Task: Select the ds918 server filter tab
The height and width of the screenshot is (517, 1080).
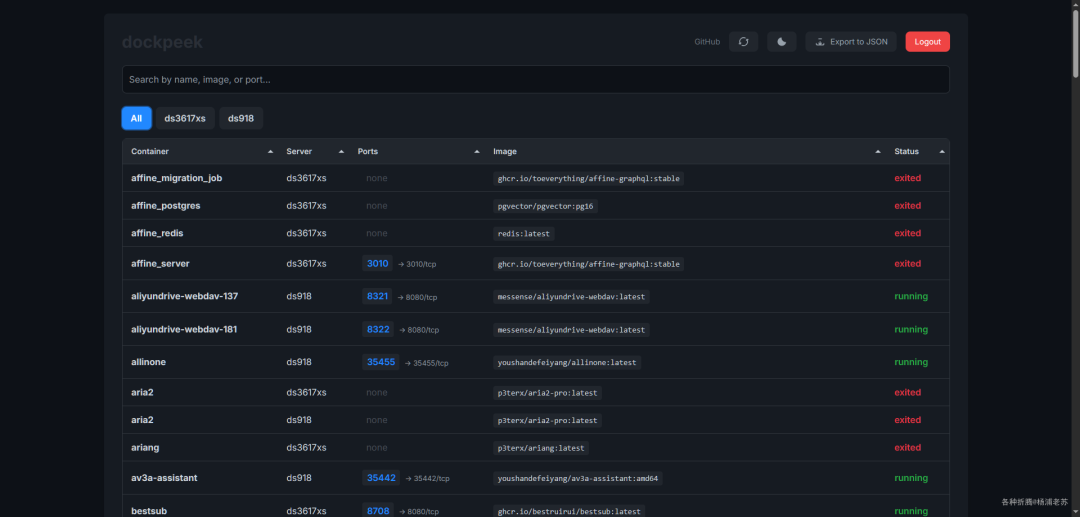Action: 241,118
